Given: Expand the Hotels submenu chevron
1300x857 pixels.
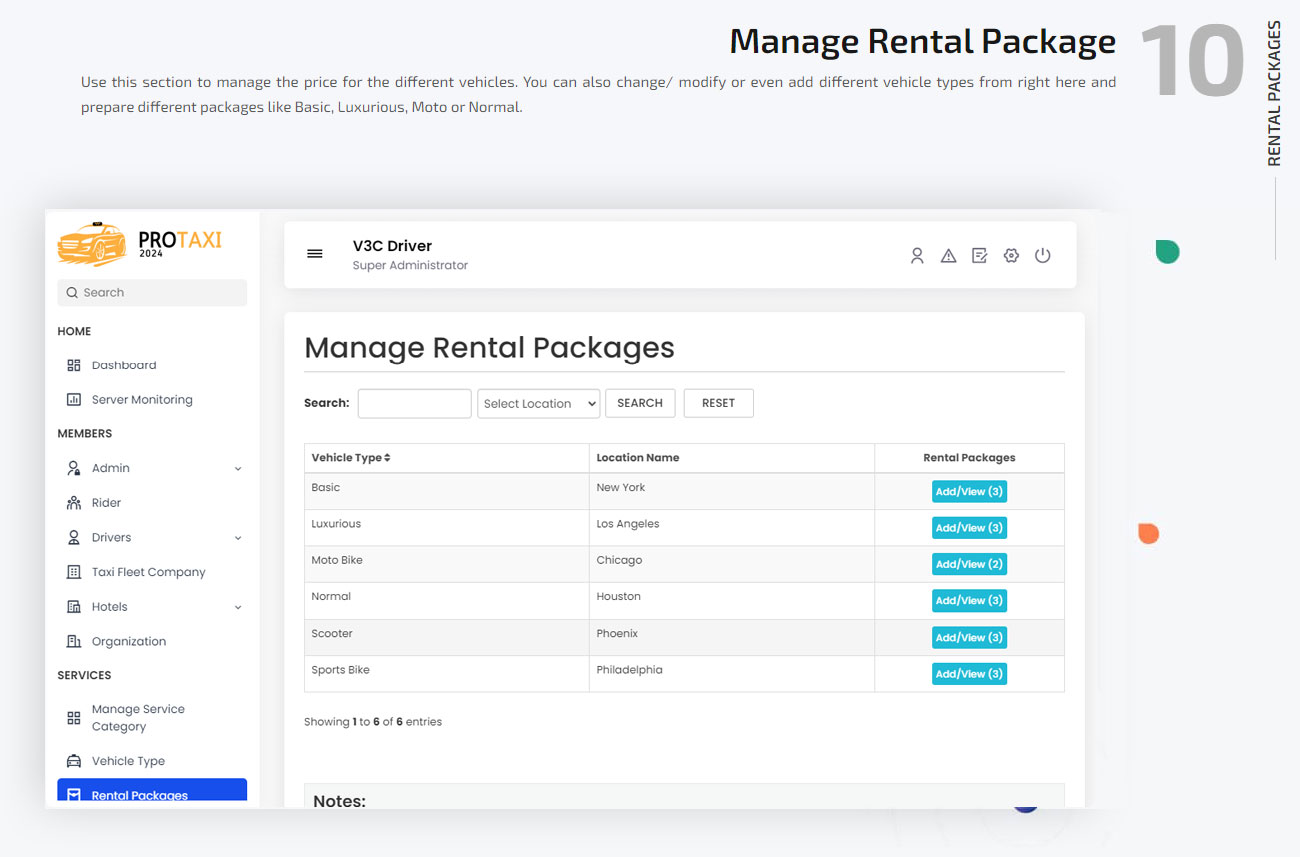Looking at the screenshot, I should click(x=238, y=607).
